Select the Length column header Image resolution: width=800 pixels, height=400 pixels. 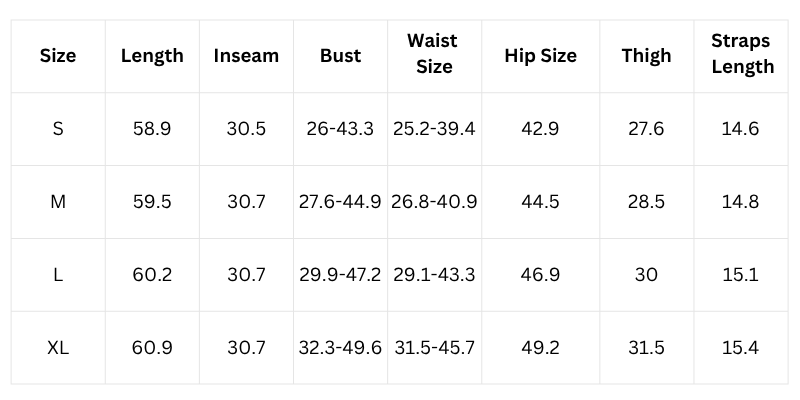coord(152,56)
